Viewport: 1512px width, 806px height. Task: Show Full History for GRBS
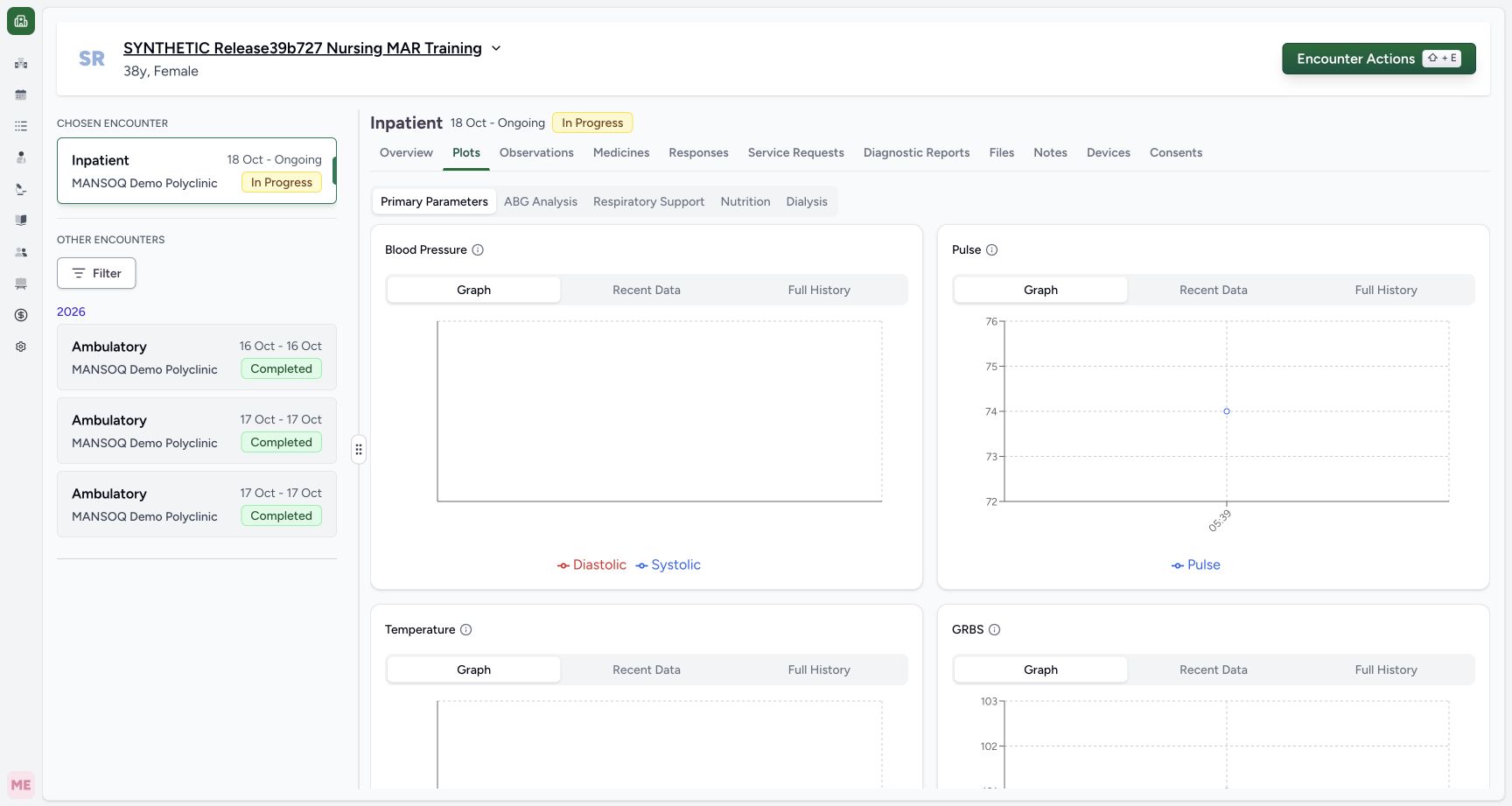click(1386, 669)
